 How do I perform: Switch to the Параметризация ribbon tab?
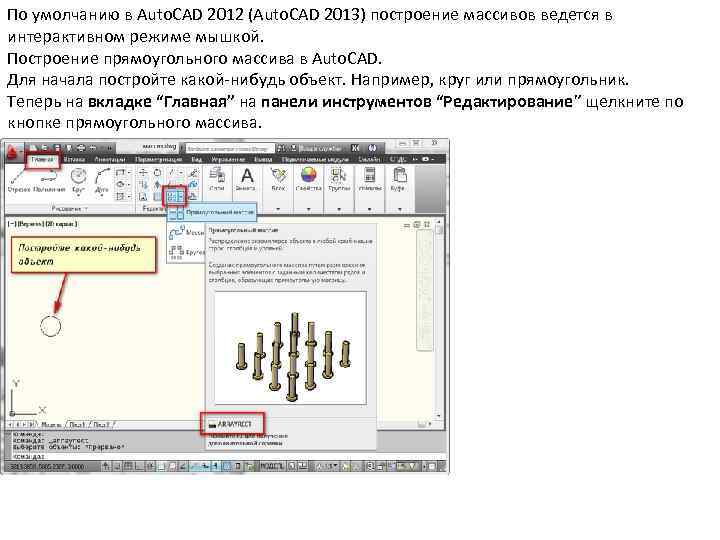coord(159,159)
